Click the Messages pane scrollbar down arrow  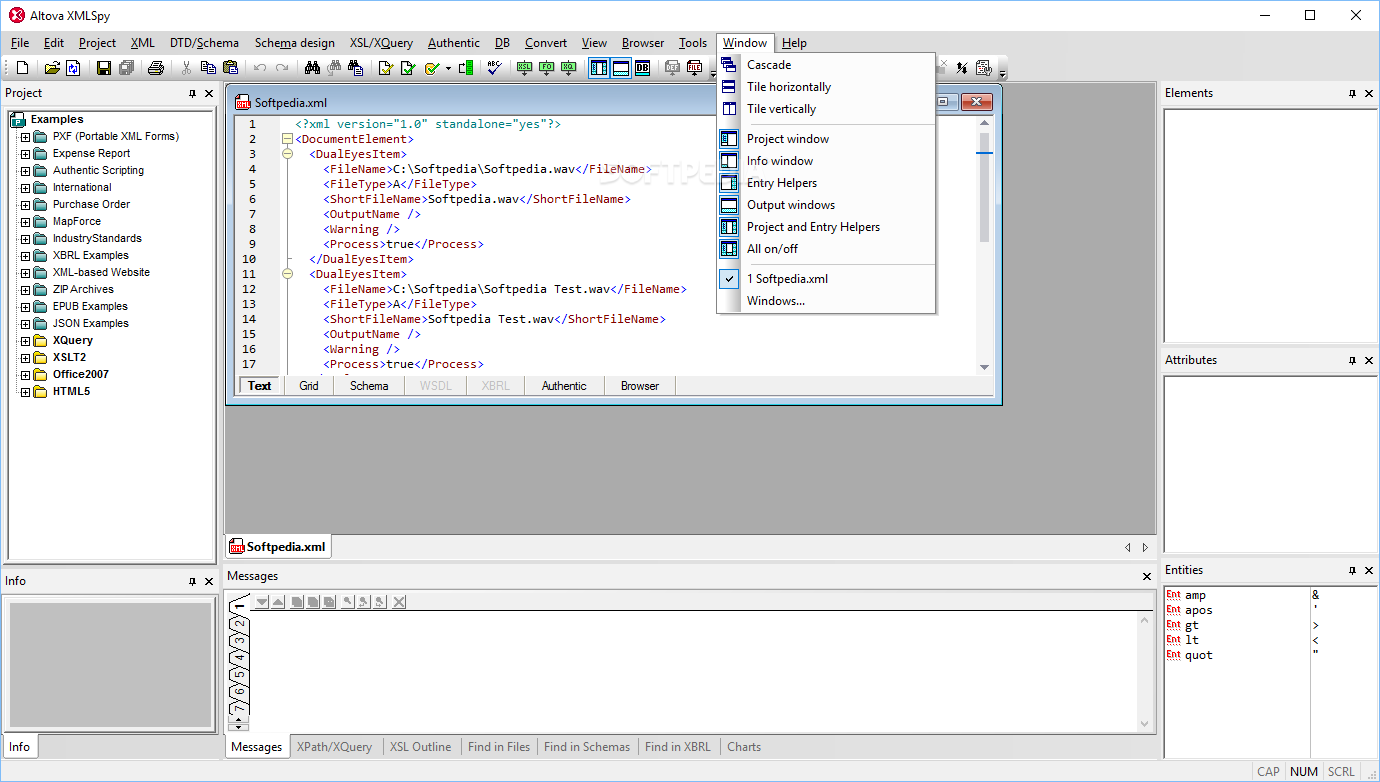(x=1145, y=724)
